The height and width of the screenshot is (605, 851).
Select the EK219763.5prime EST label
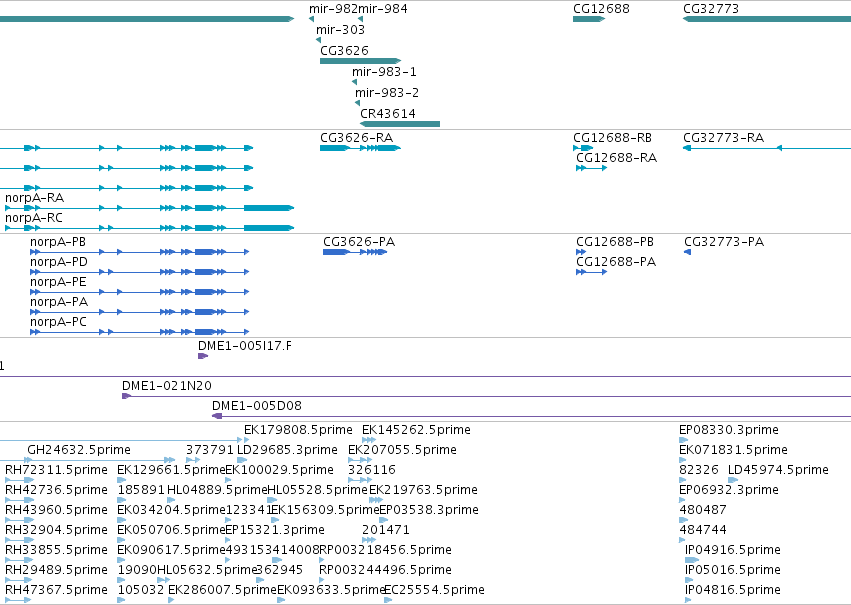(x=423, y=491)
